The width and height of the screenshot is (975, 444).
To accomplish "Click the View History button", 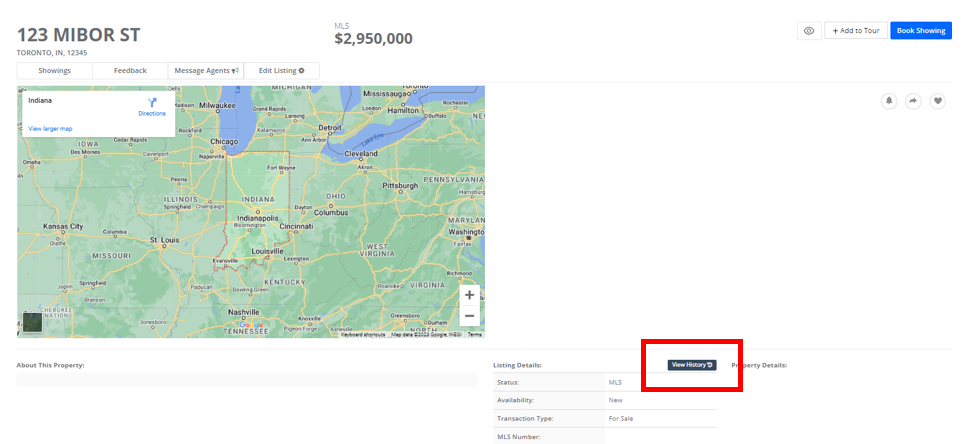I will [x=692, y=365].
